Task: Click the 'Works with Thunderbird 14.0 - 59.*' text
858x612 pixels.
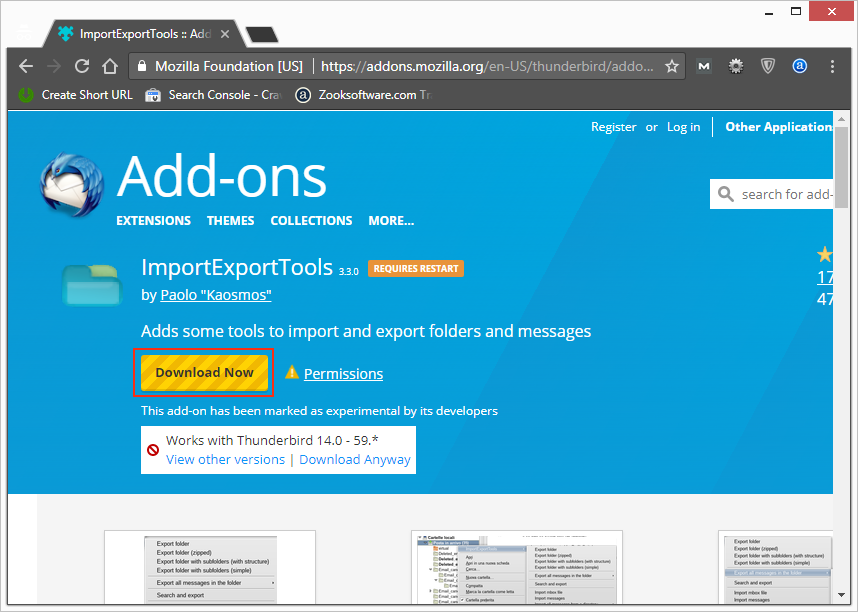Action: [272, 441]
